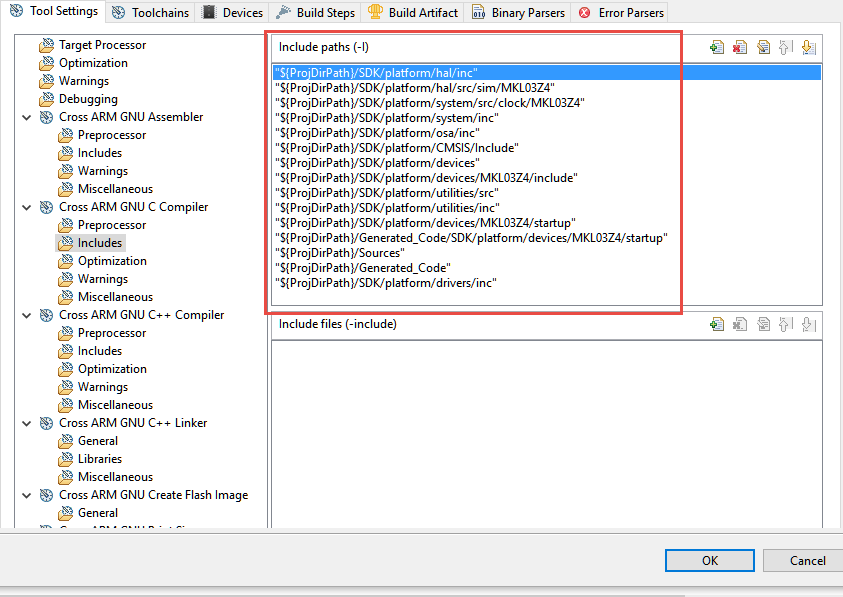Dismiss the dialog with Cancel

point(804,561)
